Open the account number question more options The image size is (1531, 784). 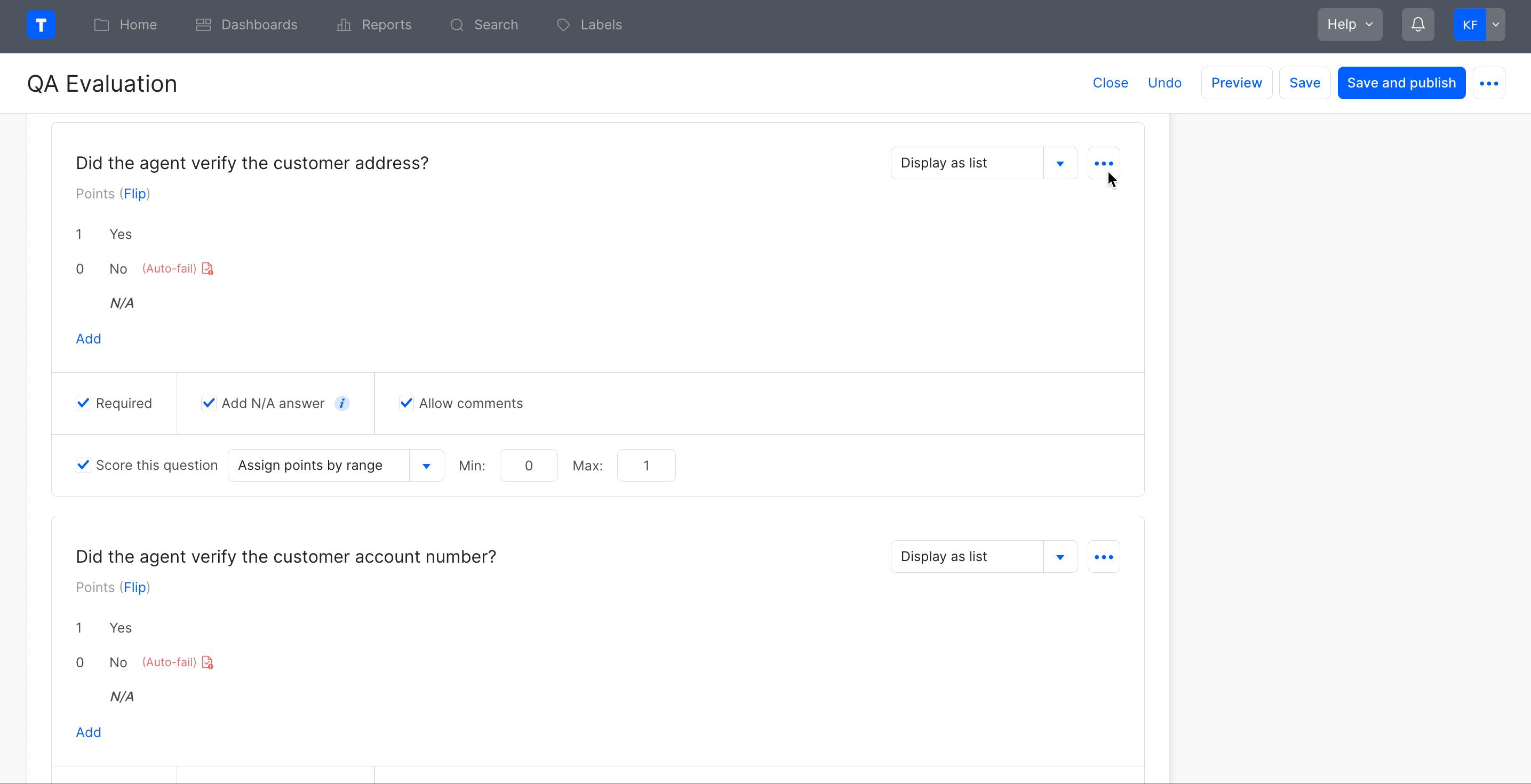(x=1103, y=557)
